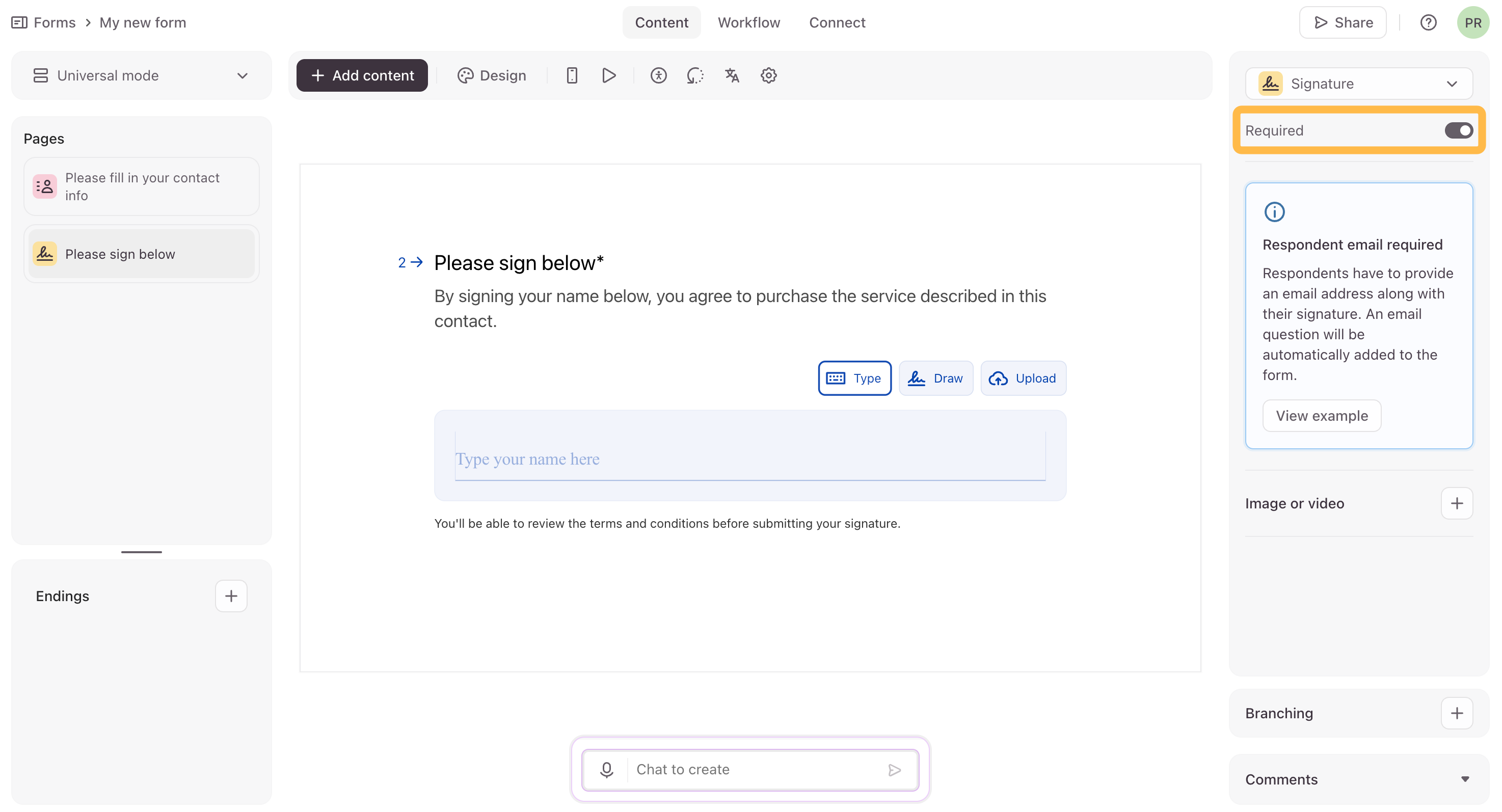Click the Add content button
The image size is (1502, 812).
362,76
